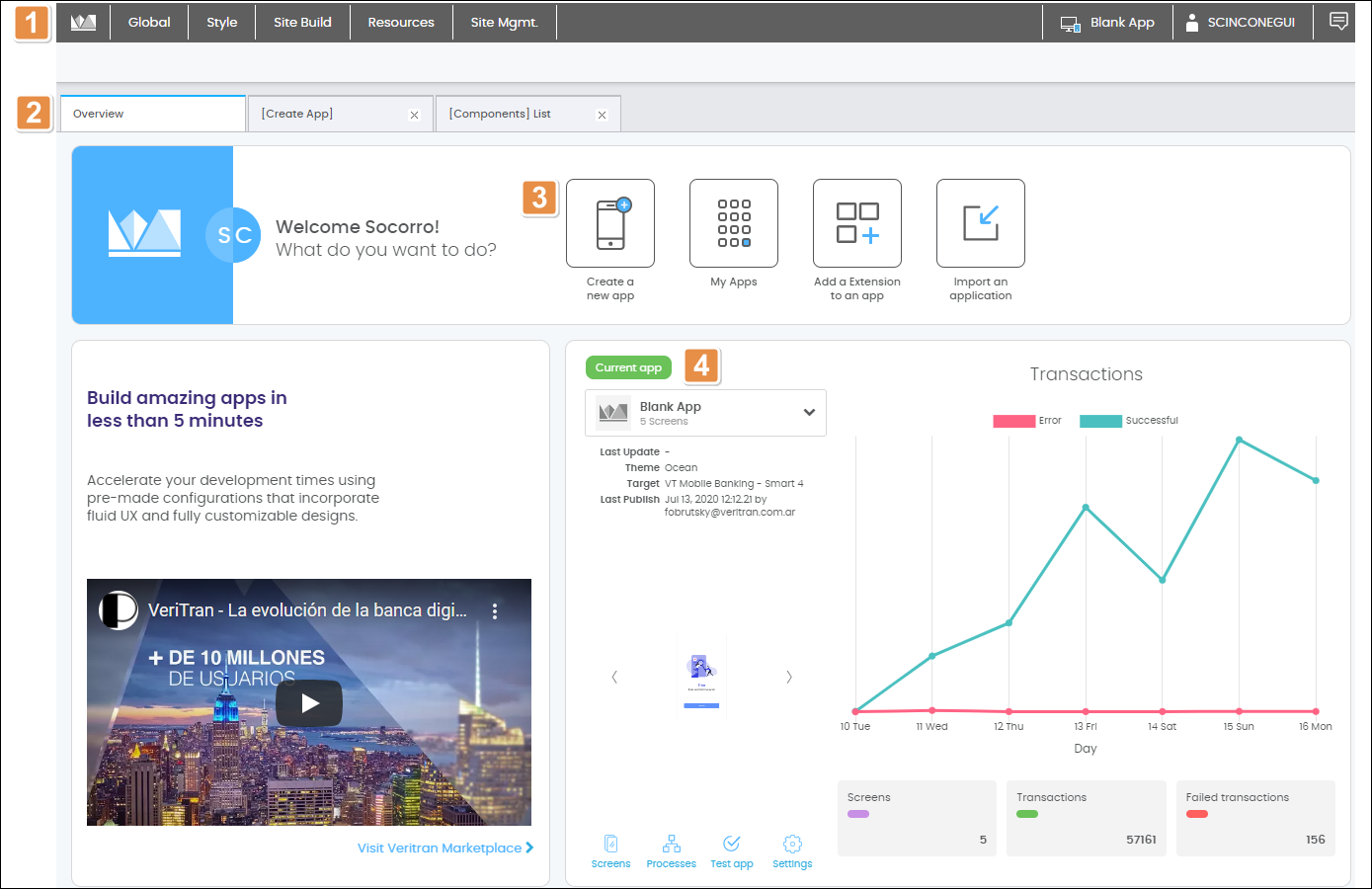Click the 'Build amazing apps in less than 5 minutes' heading

[187, 409]
